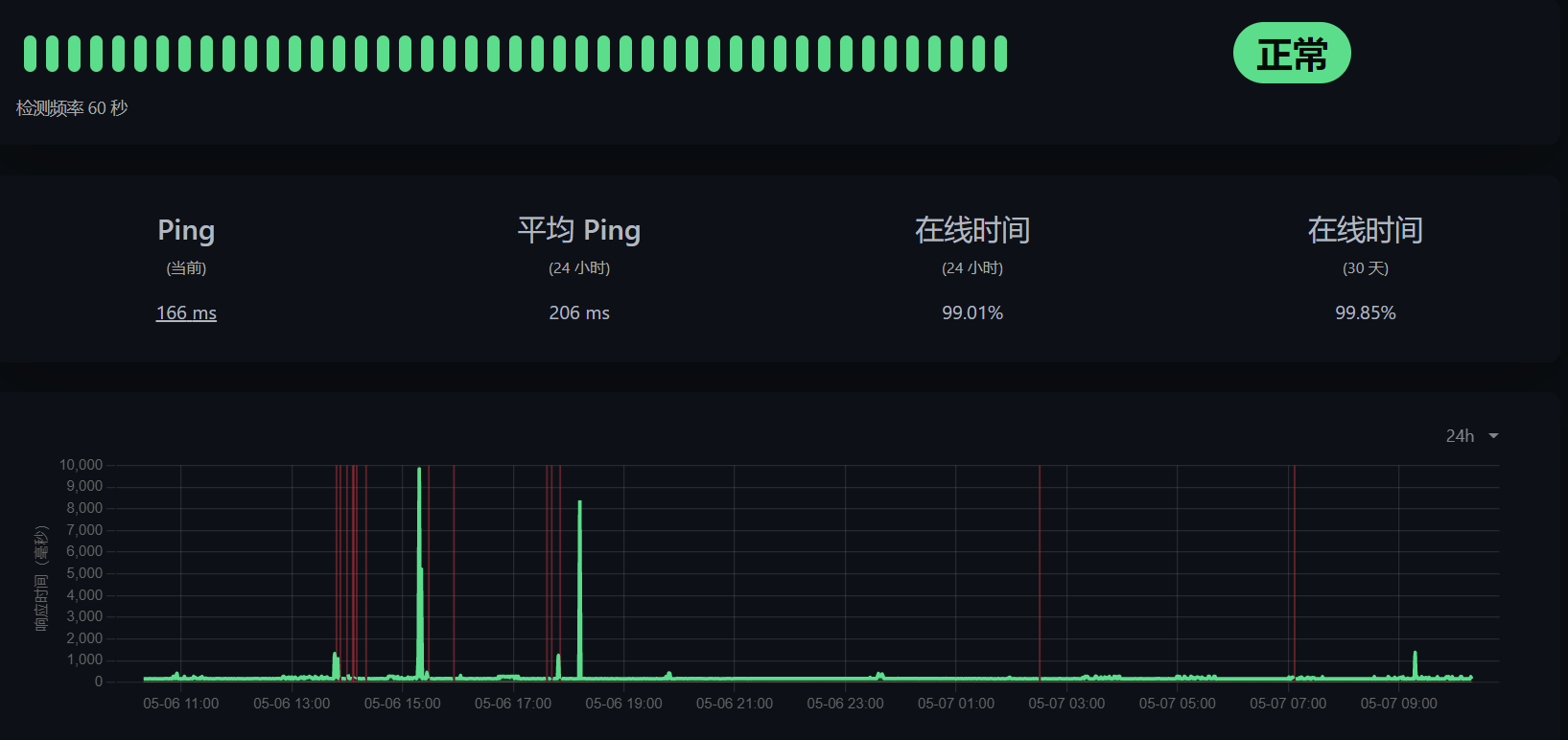
Task: Click the (当前) subtitle under Ping
Action: 186,268
